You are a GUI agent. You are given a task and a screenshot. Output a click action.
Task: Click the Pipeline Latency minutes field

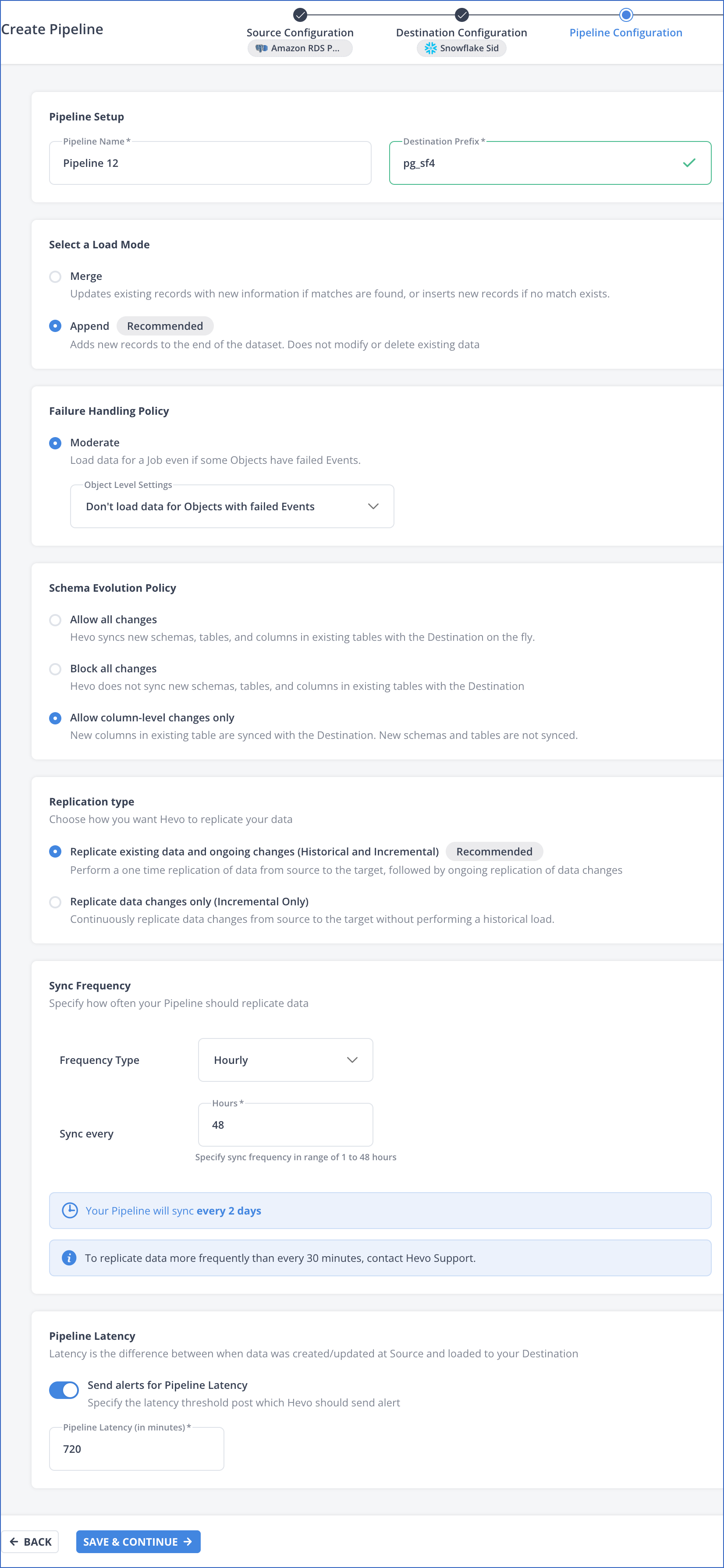136,1449
